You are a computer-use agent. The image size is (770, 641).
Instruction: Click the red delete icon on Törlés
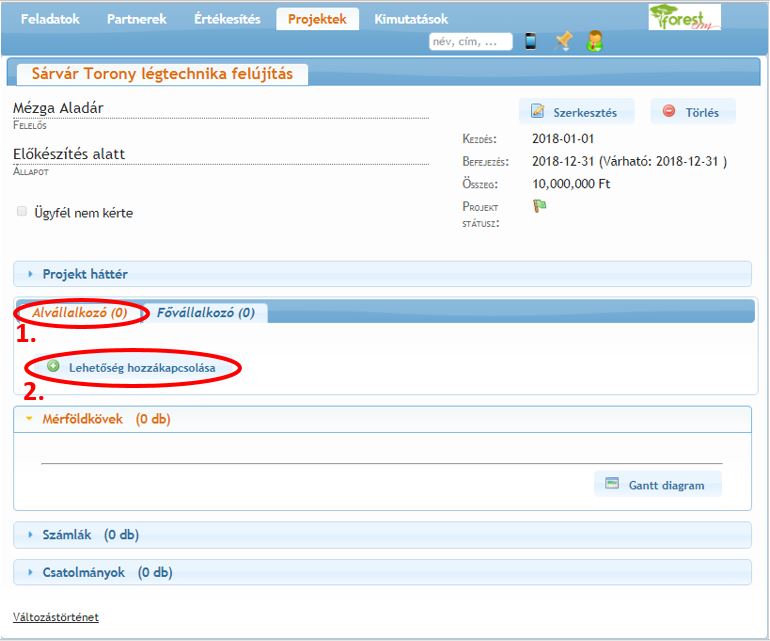[669, 112]
